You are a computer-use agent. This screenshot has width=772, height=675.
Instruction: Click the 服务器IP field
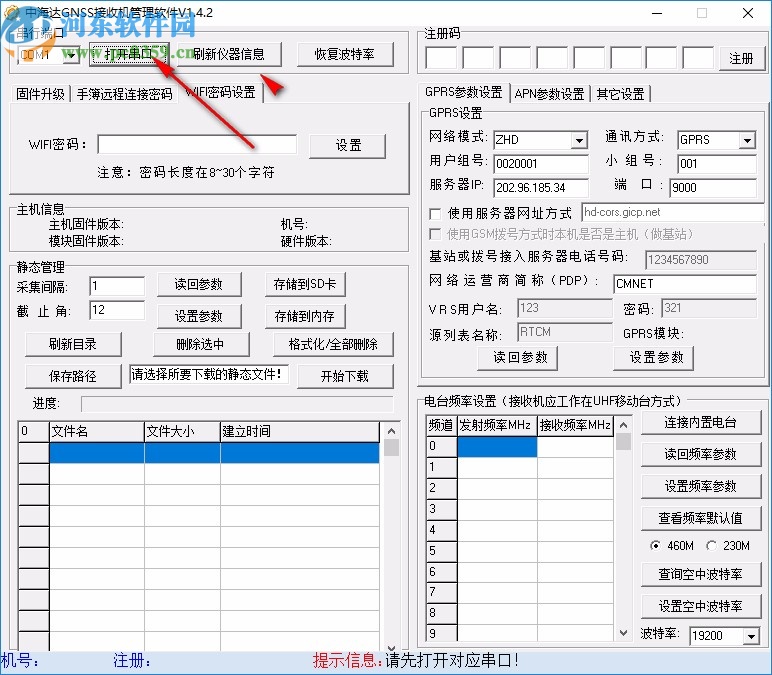541,188
